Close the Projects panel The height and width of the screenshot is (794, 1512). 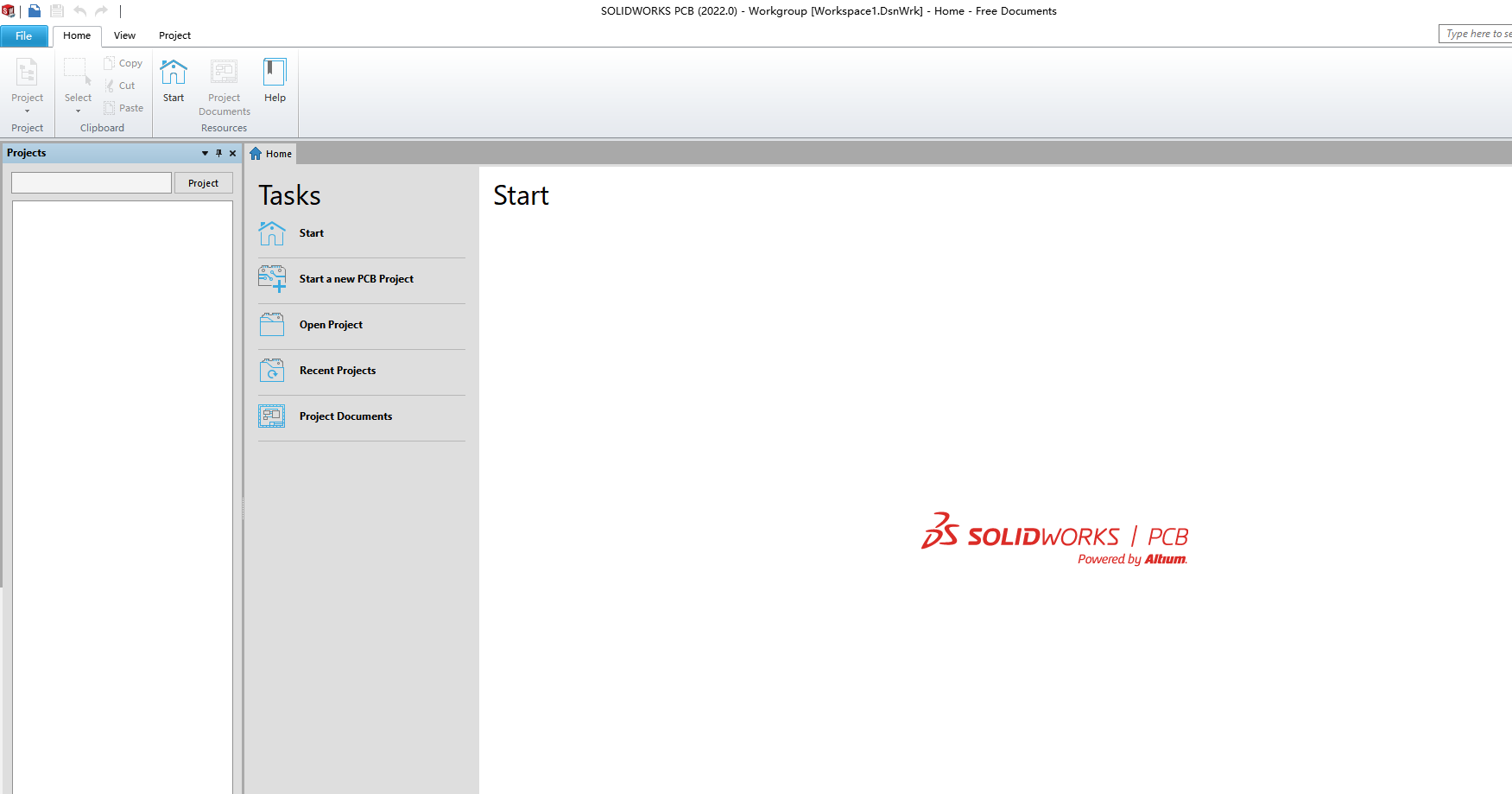pos(232,153)
